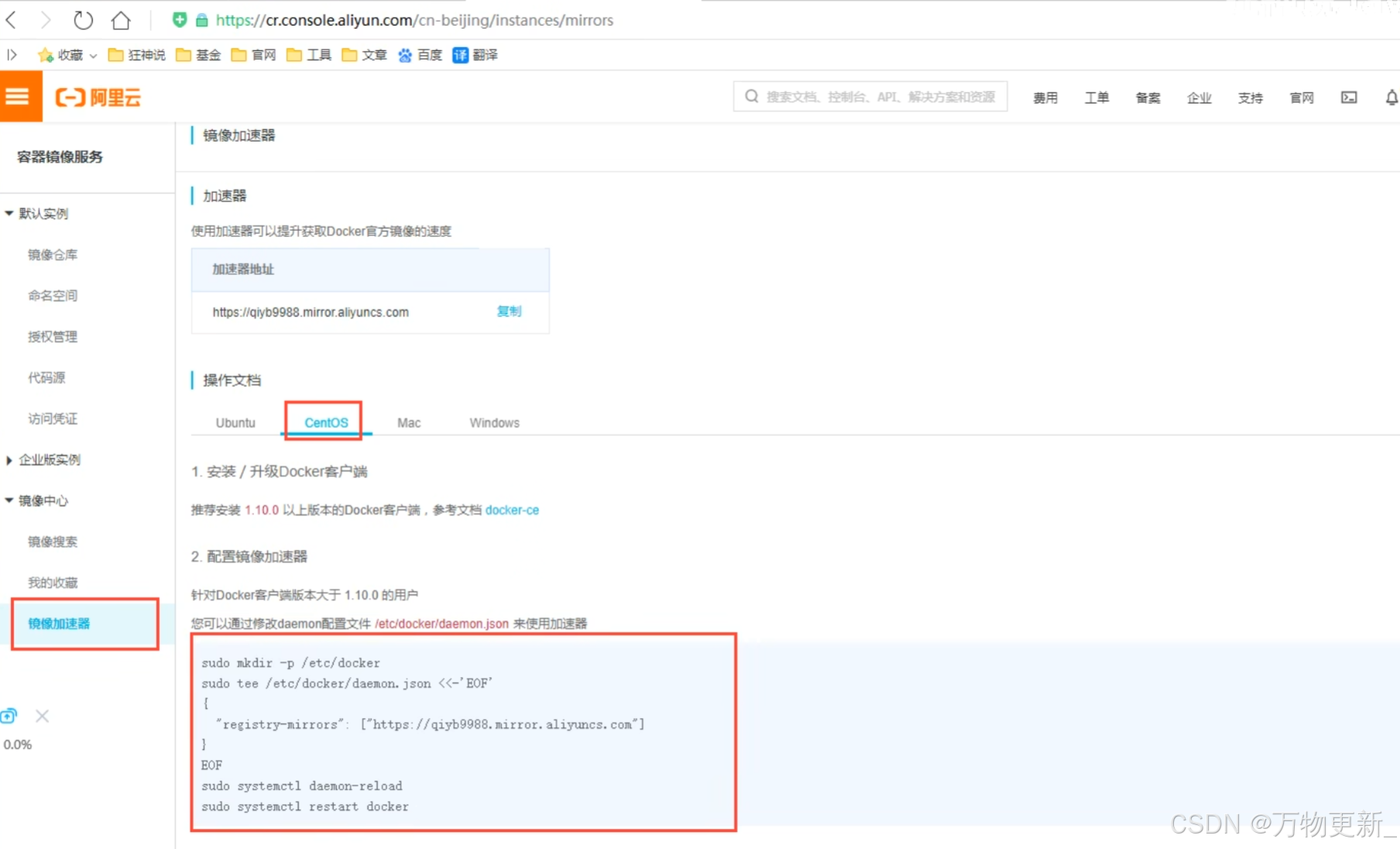Toggle the bookmarks sidebar arrow icon
The width and height of the screenshot is (1400, 849).
click(x=12, y=54)
